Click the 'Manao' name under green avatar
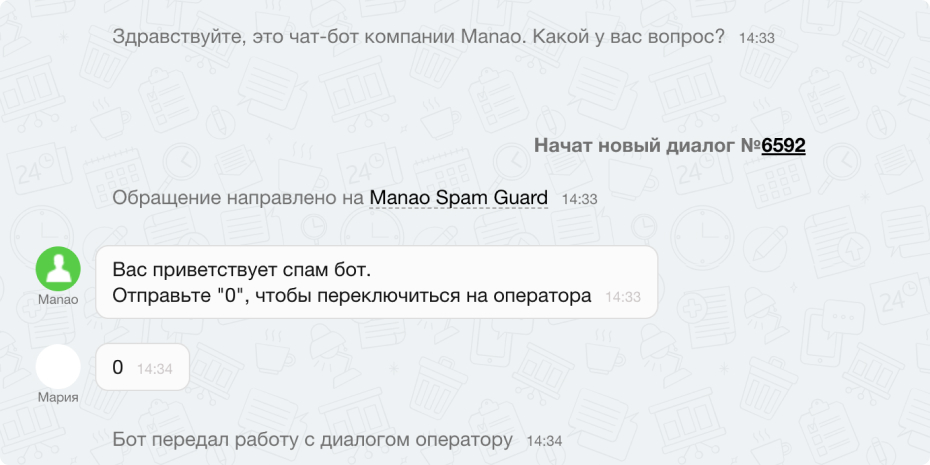 click(58, 299)
